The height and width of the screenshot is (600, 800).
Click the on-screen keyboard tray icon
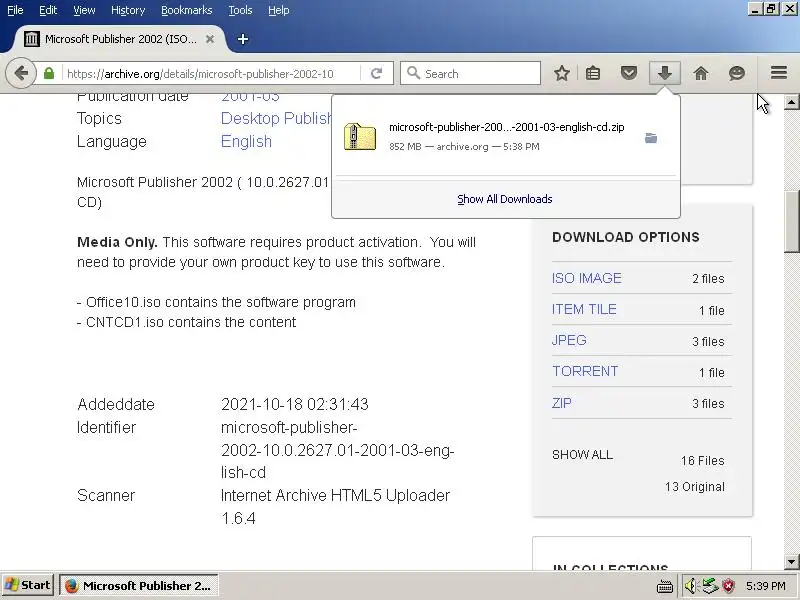(x=665, y=586)
